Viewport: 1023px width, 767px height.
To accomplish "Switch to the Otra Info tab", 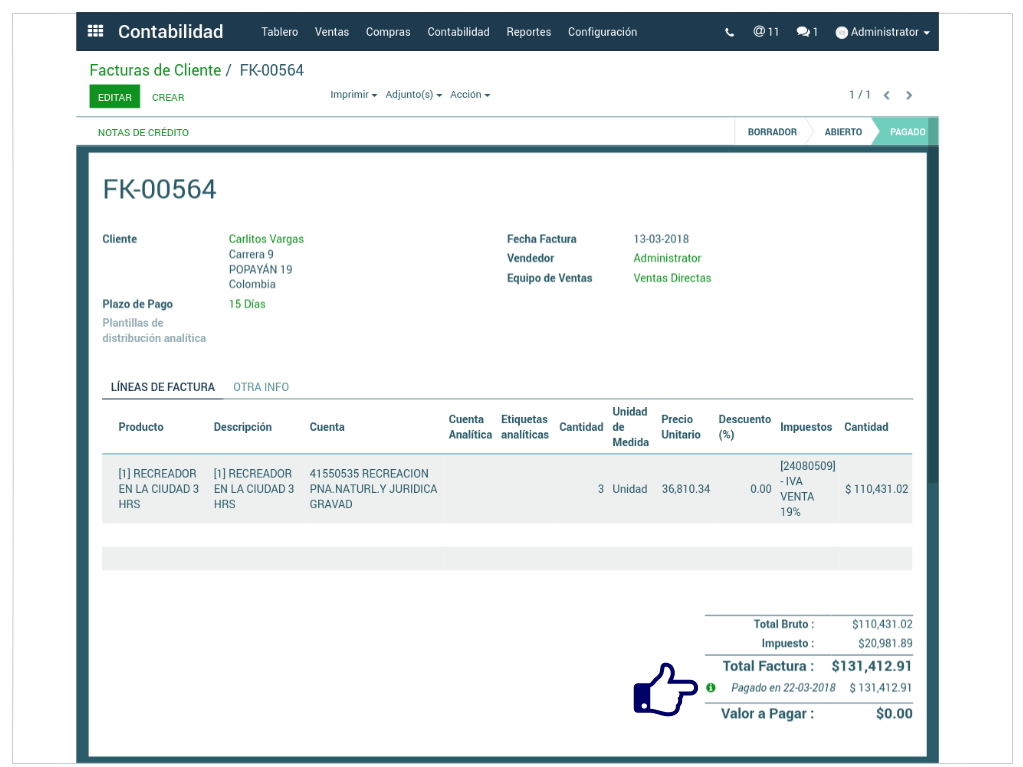I will click(x=261, y=387).
